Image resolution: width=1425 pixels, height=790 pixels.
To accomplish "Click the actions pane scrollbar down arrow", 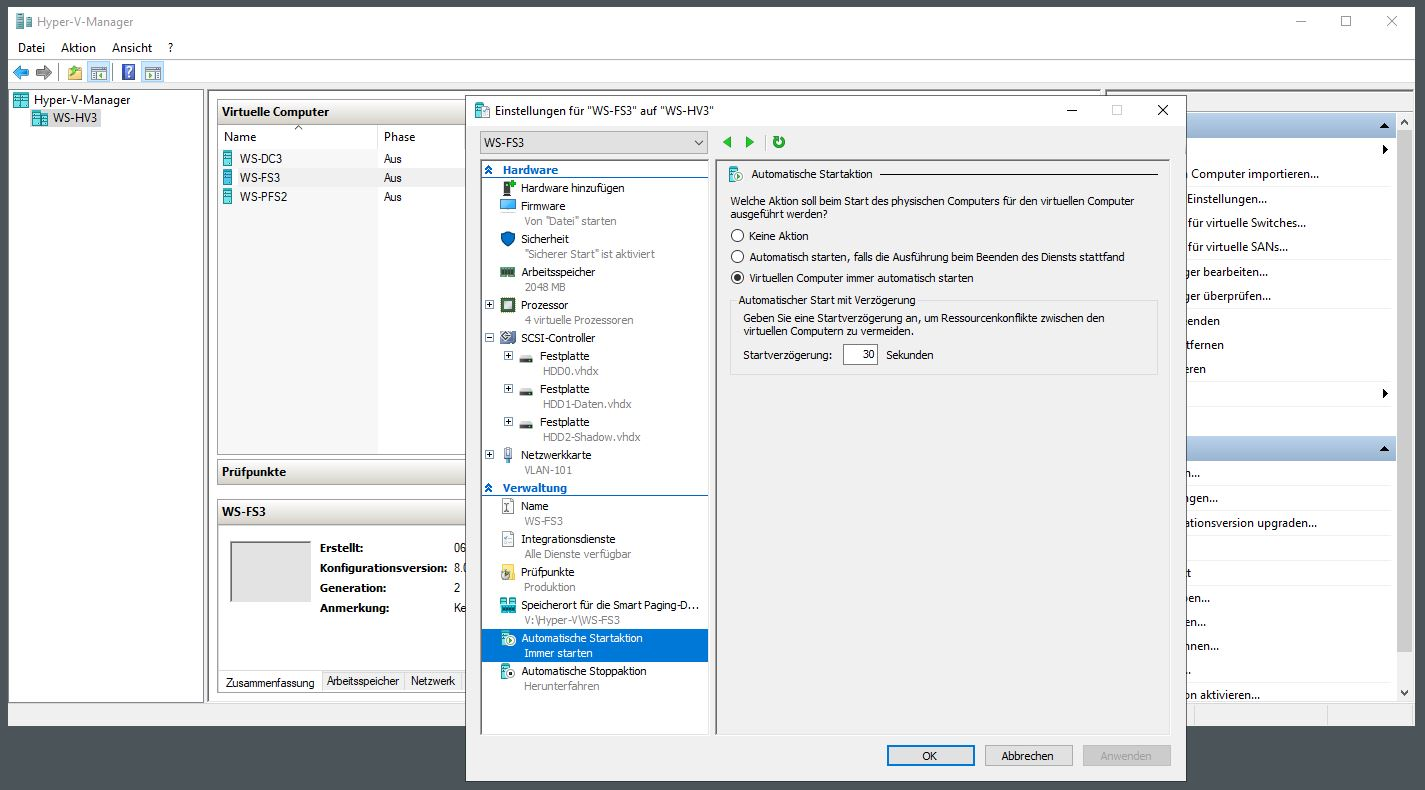I will (x=1404, y=692).
